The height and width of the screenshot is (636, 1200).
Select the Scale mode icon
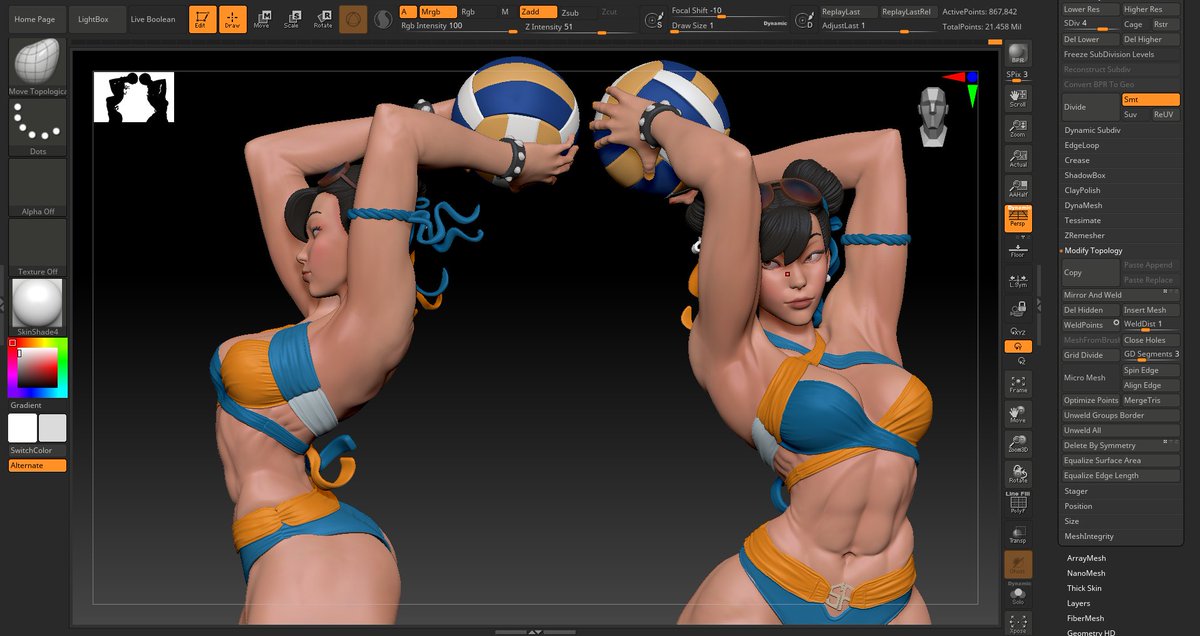[293, 16]
